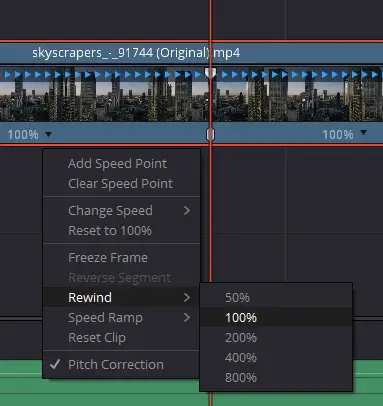Click the skyscrapers clip thumbnail strip

click(x=191, y=94)
